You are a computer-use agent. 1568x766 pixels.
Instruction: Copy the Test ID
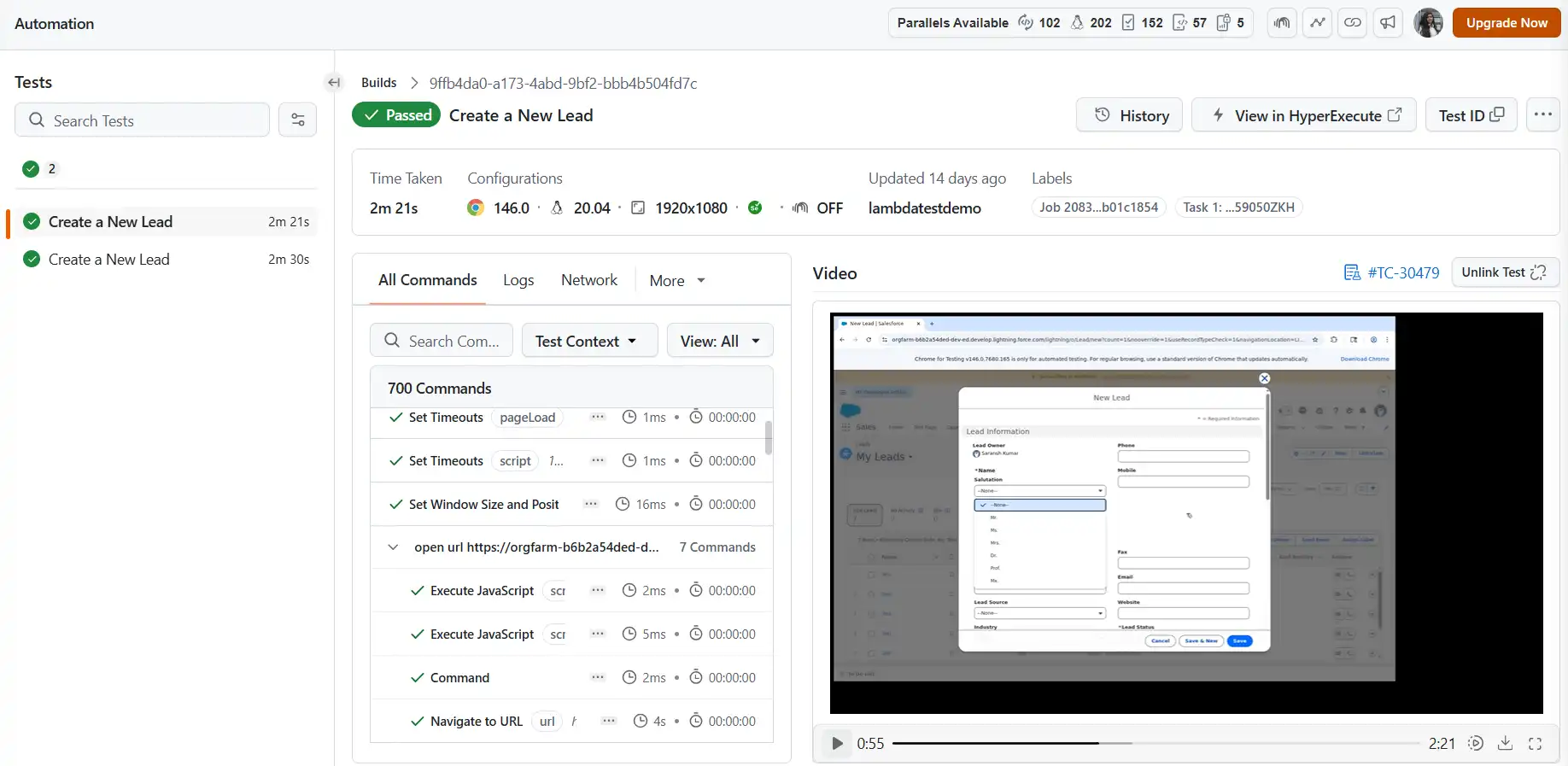click(x=1471, y=114)
